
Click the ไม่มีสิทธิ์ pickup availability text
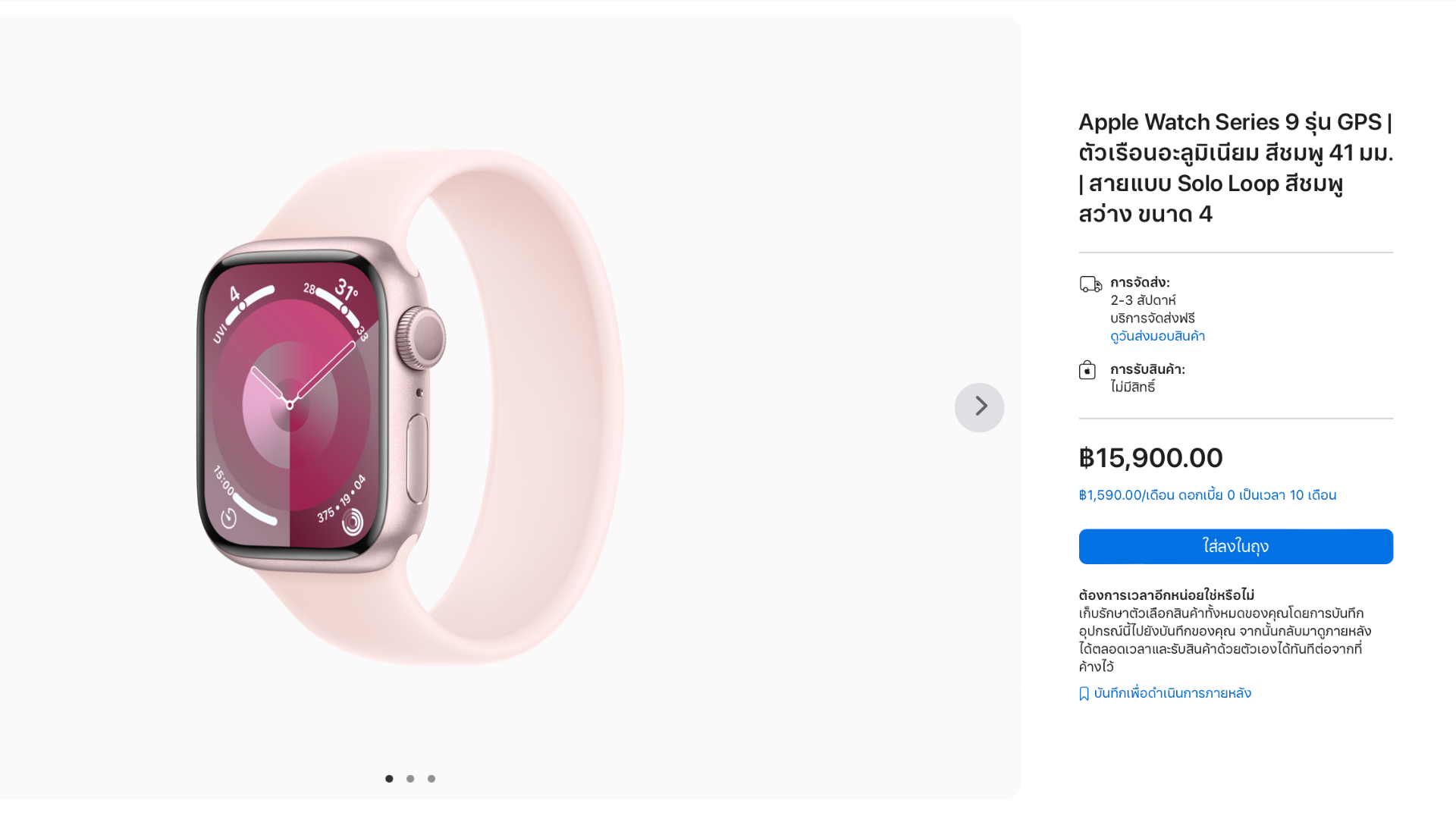(1133, 387)
